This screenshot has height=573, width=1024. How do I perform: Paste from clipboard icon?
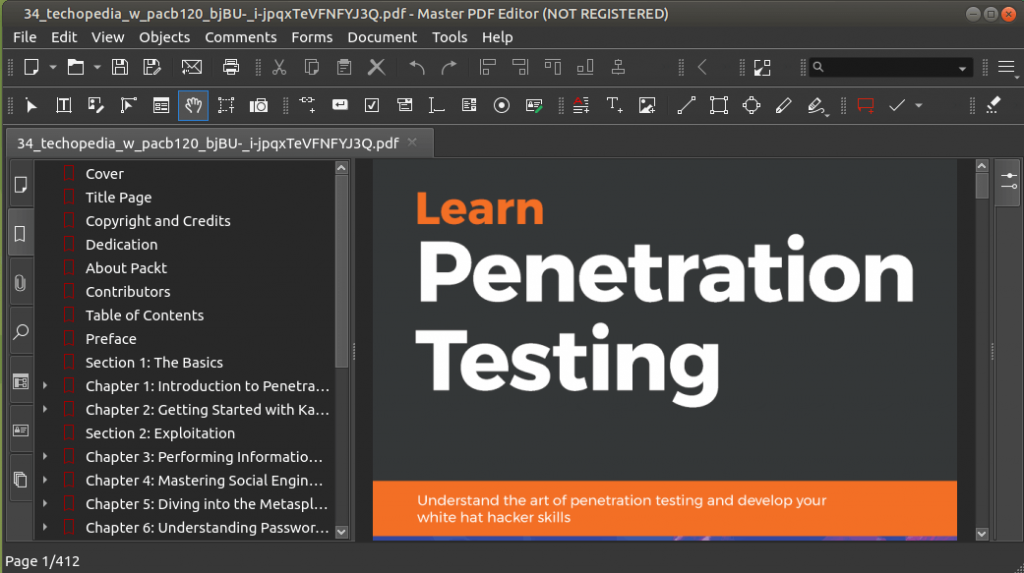(344, 67)
